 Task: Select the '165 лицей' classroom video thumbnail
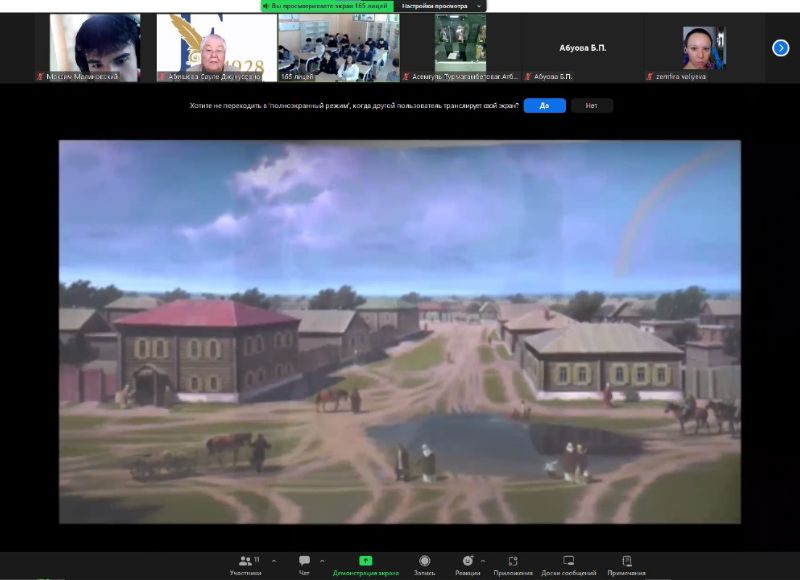pyautogui.click(x=339, y=46)
